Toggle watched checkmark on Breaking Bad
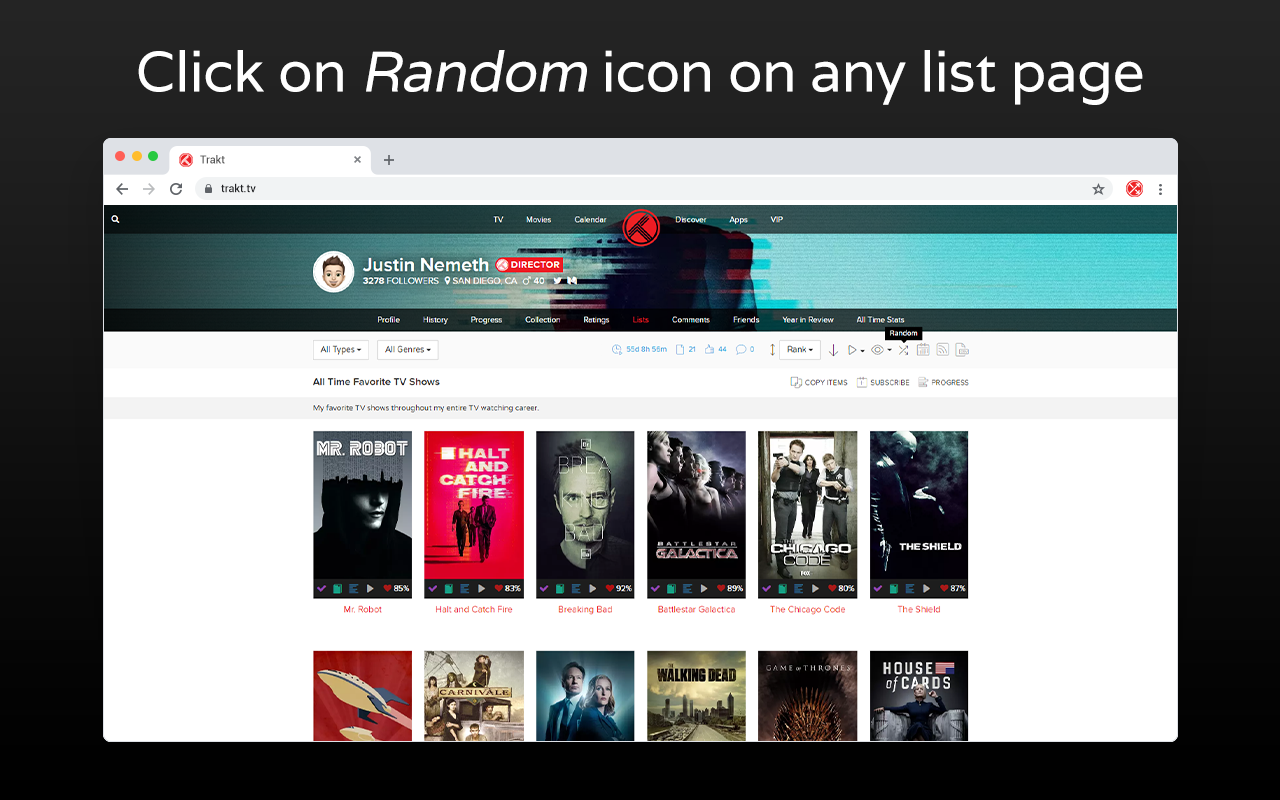 [545, 589]
